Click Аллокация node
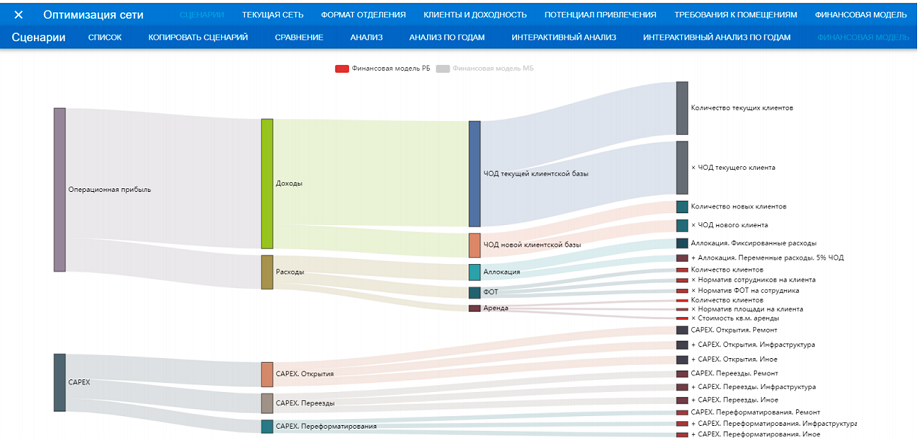 coord(475,272)
